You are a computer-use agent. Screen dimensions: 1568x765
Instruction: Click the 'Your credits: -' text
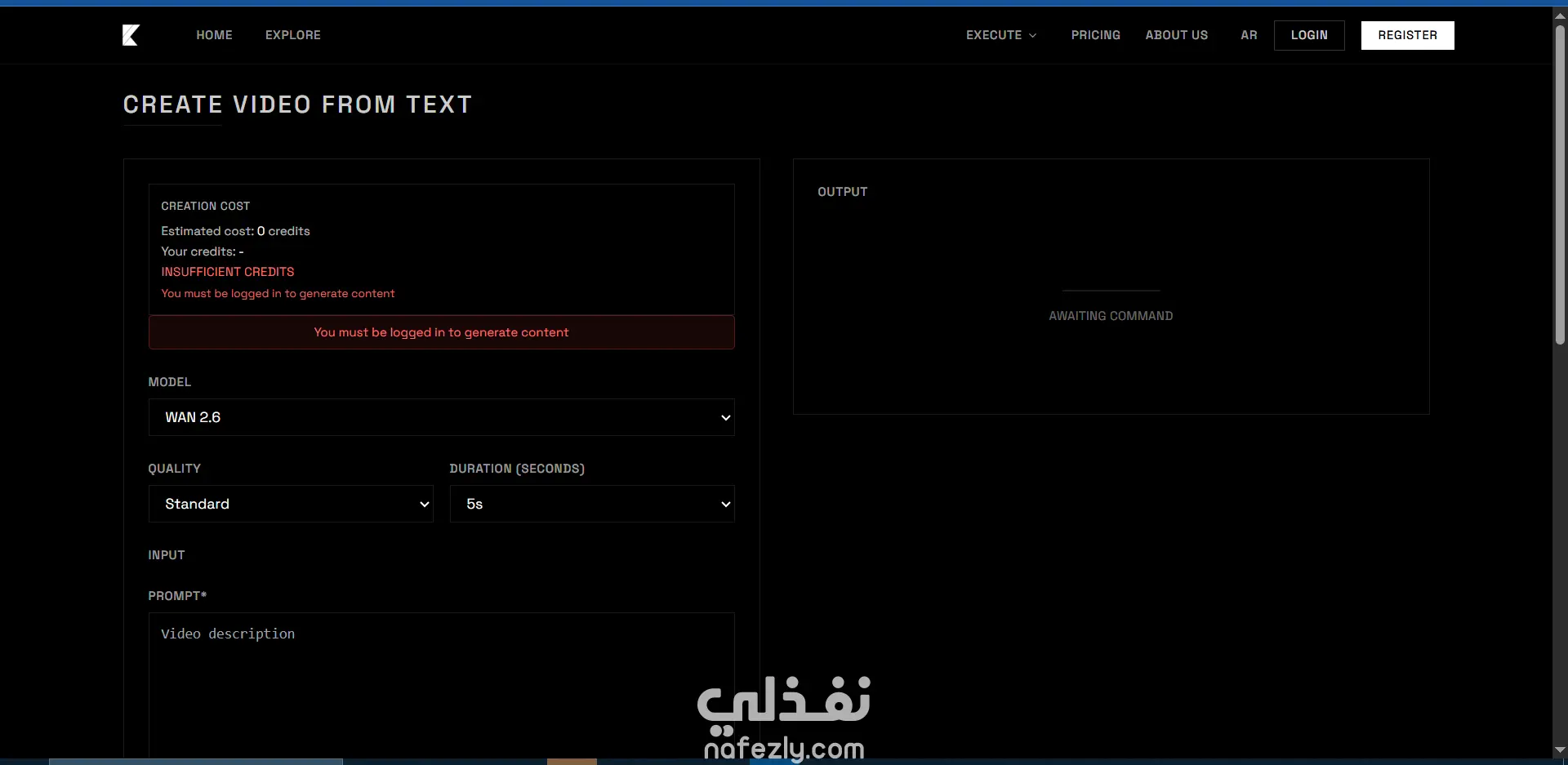coord(203,251)
